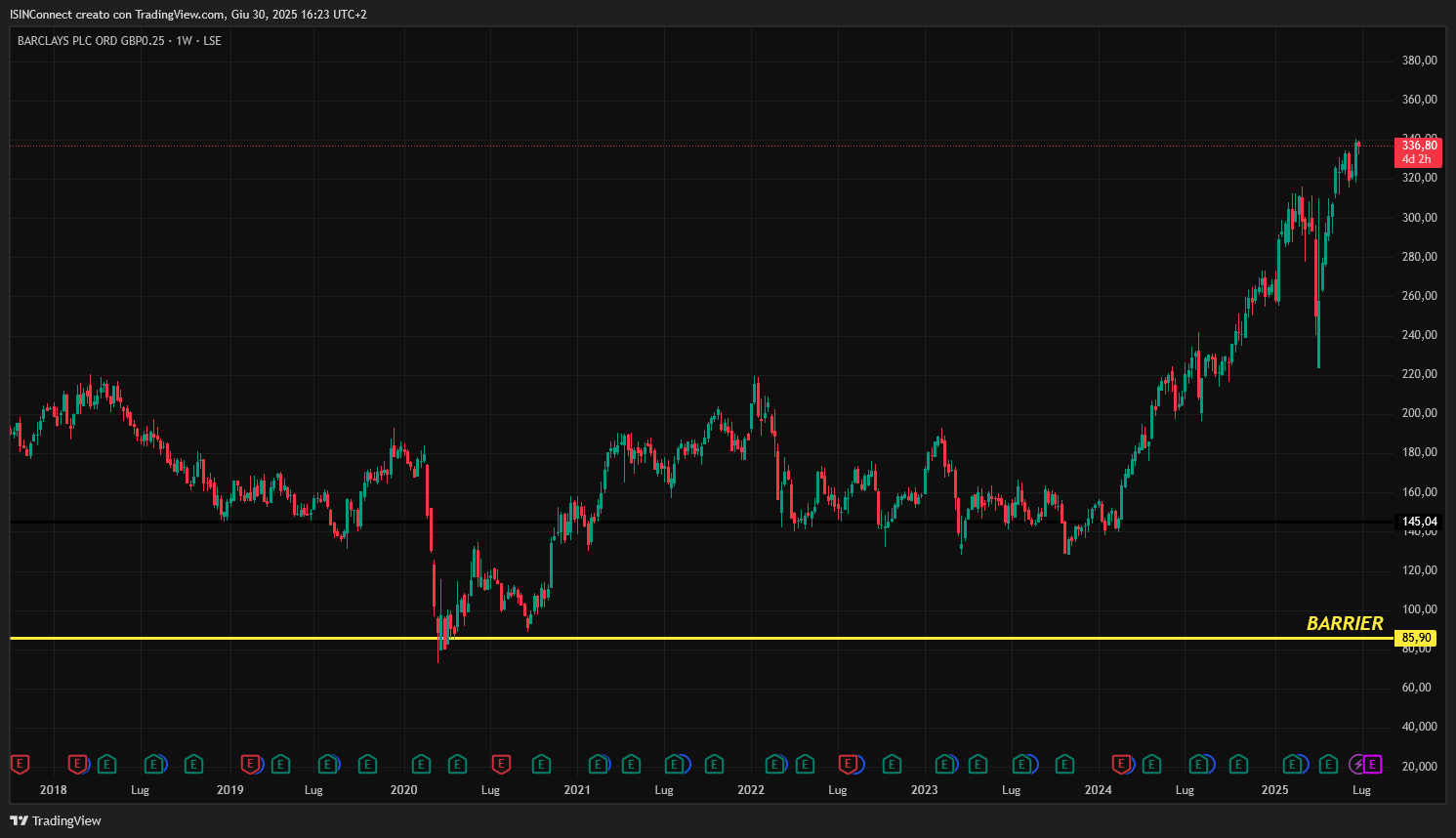
Task: Click the 260,00 price axis label
Action: click(1419, 296)
